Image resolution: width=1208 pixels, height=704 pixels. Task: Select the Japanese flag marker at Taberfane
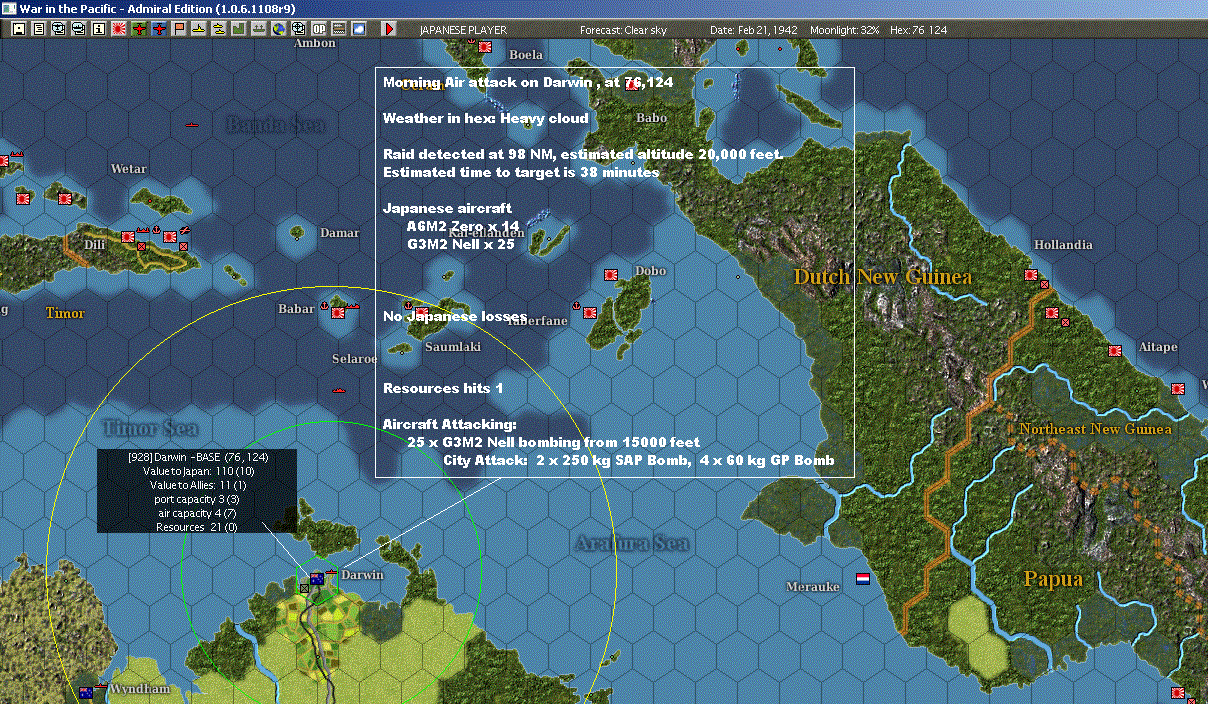point(590,312)
